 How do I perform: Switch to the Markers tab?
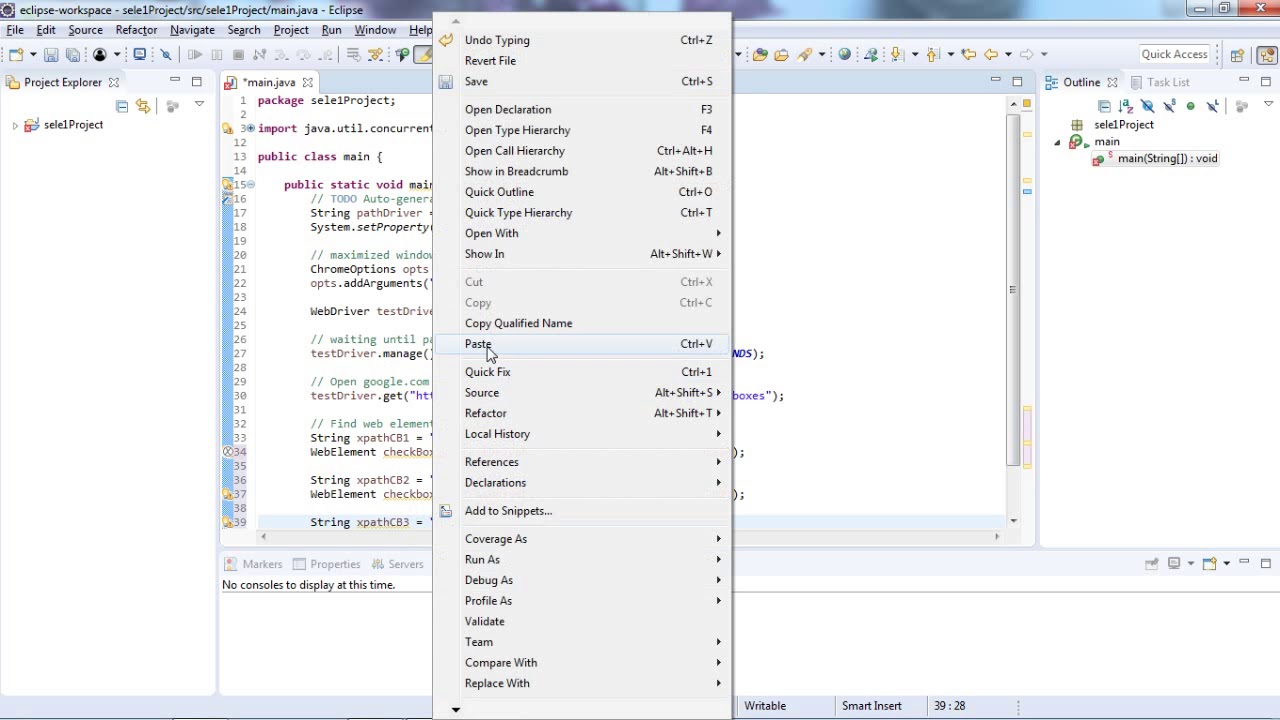tap(253, 564)
